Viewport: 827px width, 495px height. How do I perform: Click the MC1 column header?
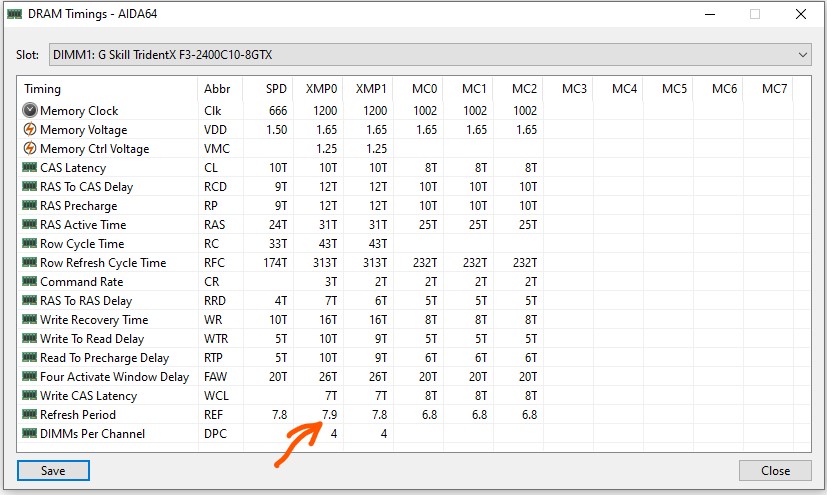pos(468,89)
